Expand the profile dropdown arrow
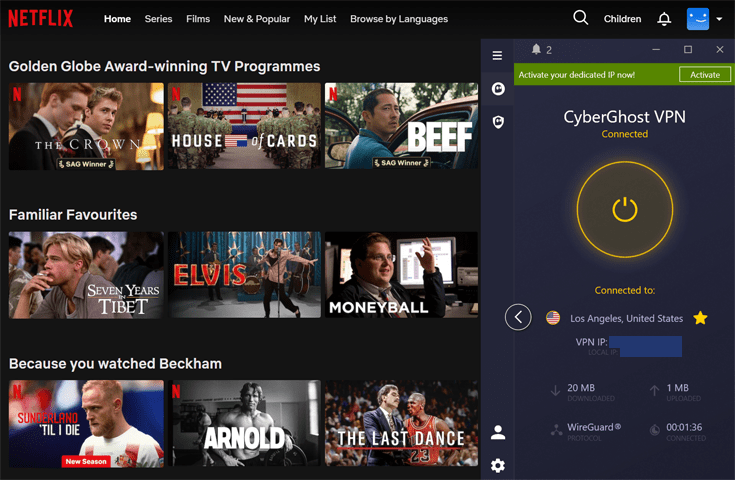Viewport: 735px width, 480px height. click(x=719, y=19)
